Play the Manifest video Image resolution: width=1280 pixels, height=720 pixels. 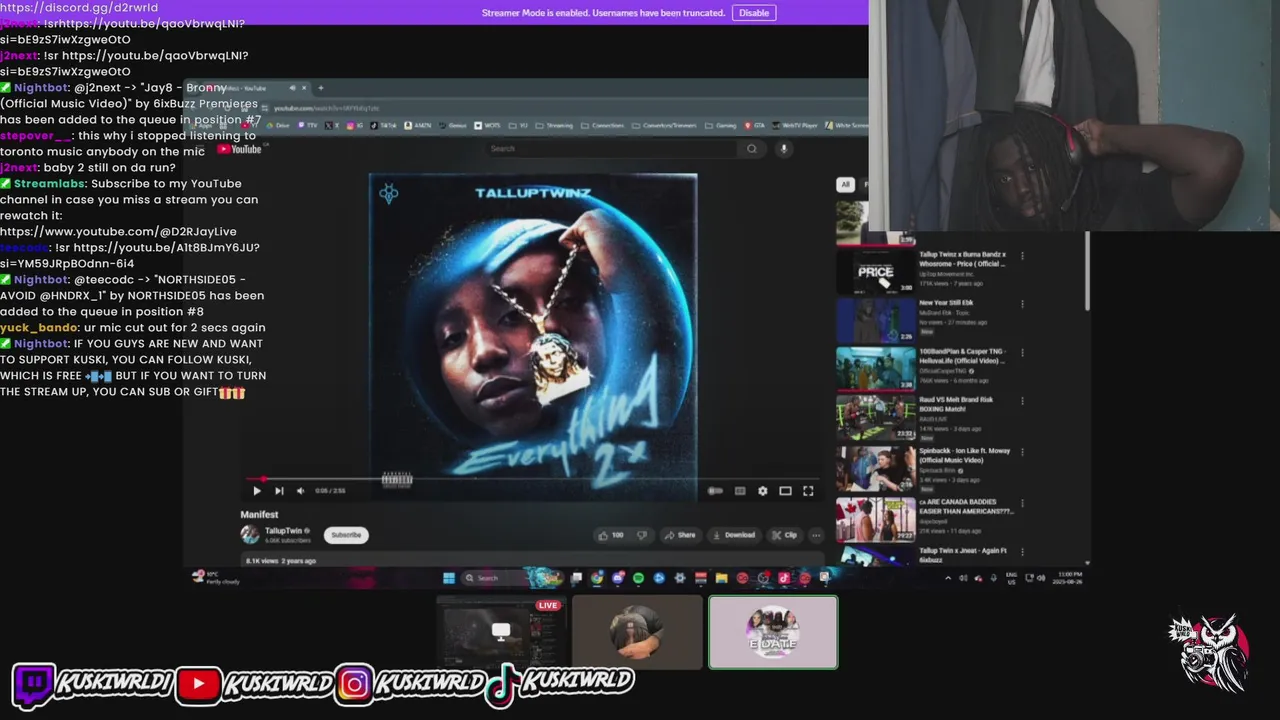pyautogui.click(x=257, y=491)
